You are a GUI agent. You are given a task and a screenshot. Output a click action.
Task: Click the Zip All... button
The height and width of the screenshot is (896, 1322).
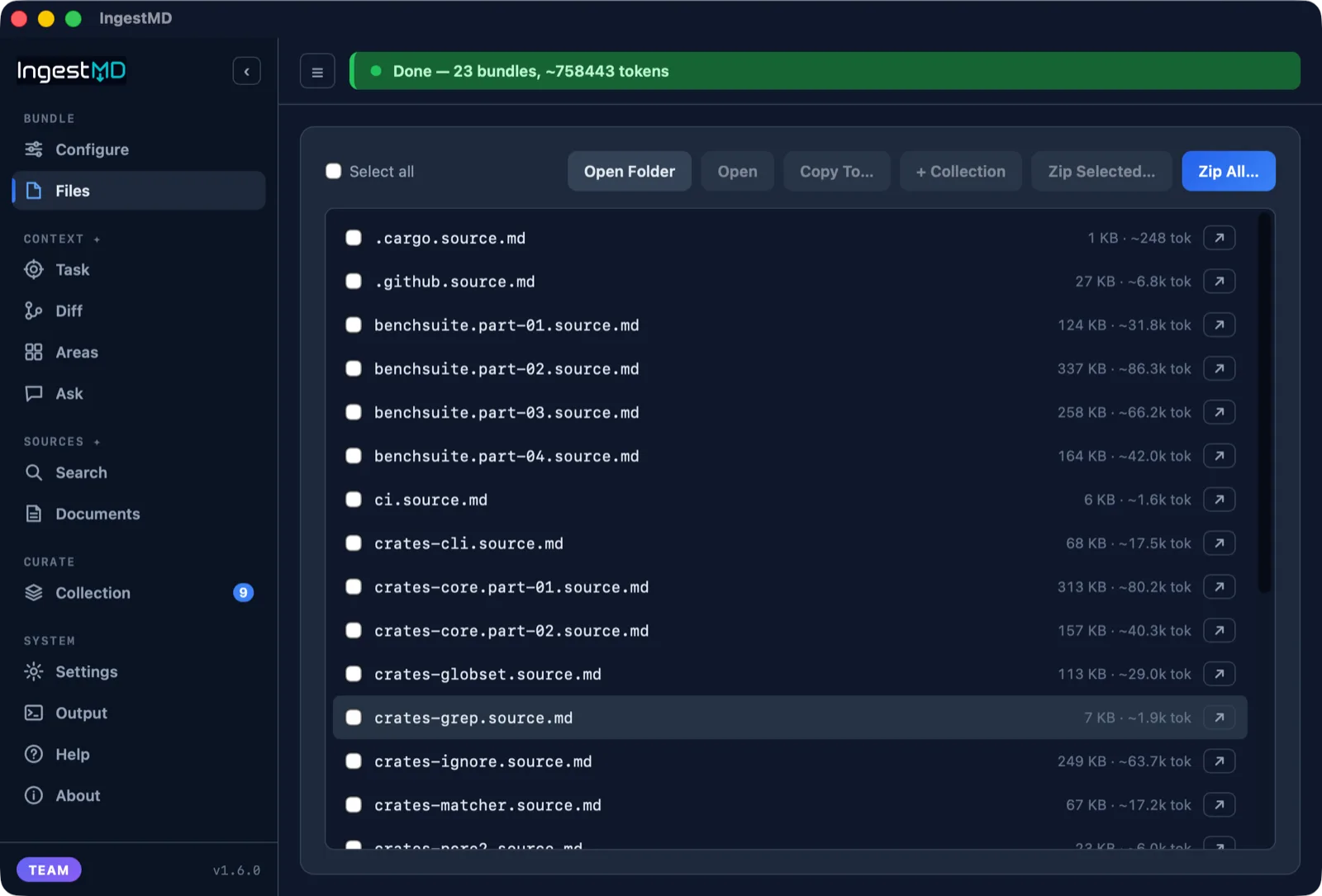tap(1229, 171)
